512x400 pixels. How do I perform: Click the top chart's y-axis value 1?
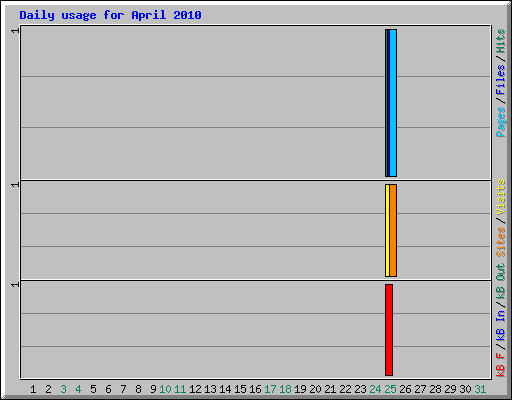pyautogui.click(x=15, y=30)
